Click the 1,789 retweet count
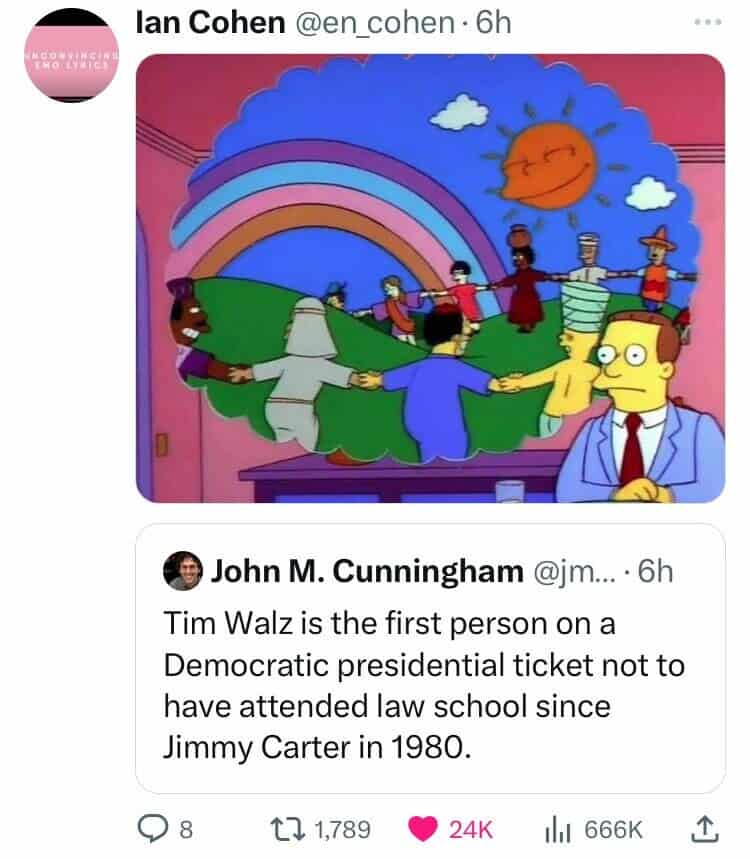This screenshot has width=750, height=859. coord(342,829)
